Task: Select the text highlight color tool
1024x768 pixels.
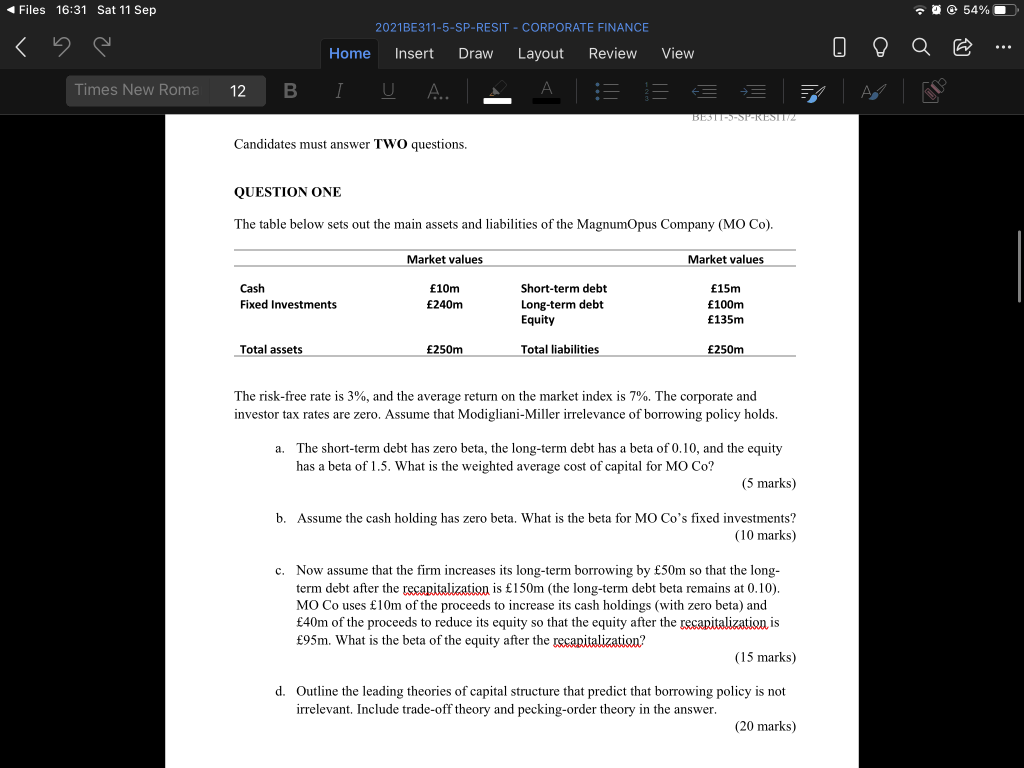Action: [496, 90]
